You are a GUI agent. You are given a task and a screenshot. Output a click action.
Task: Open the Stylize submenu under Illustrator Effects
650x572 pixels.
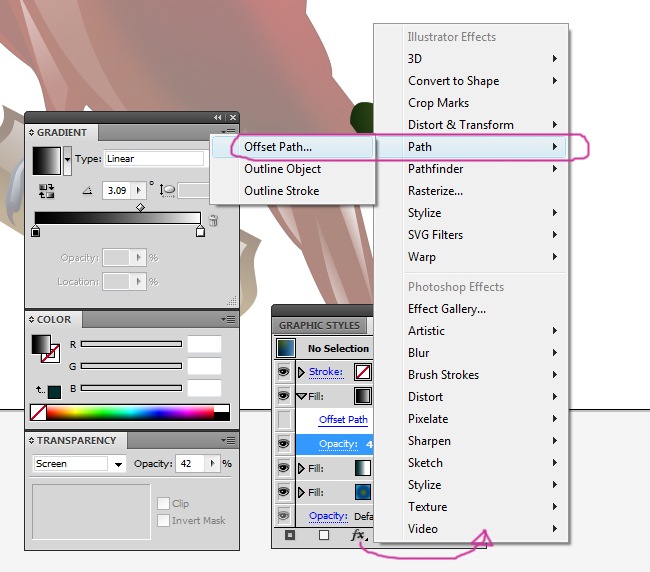[424, 213]
